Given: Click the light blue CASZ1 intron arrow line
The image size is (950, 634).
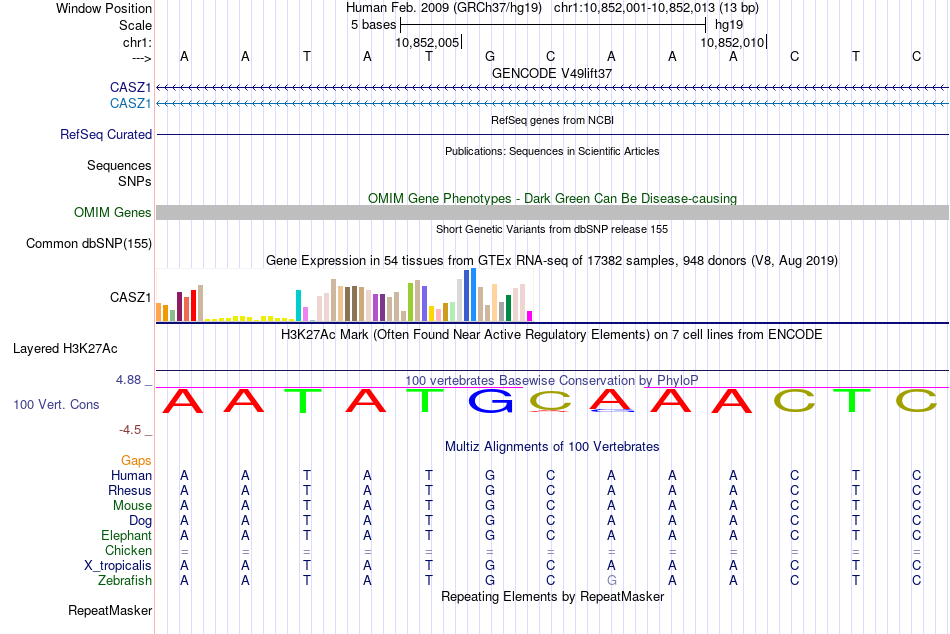Looking at the screenshot, I should pos(552,104).
